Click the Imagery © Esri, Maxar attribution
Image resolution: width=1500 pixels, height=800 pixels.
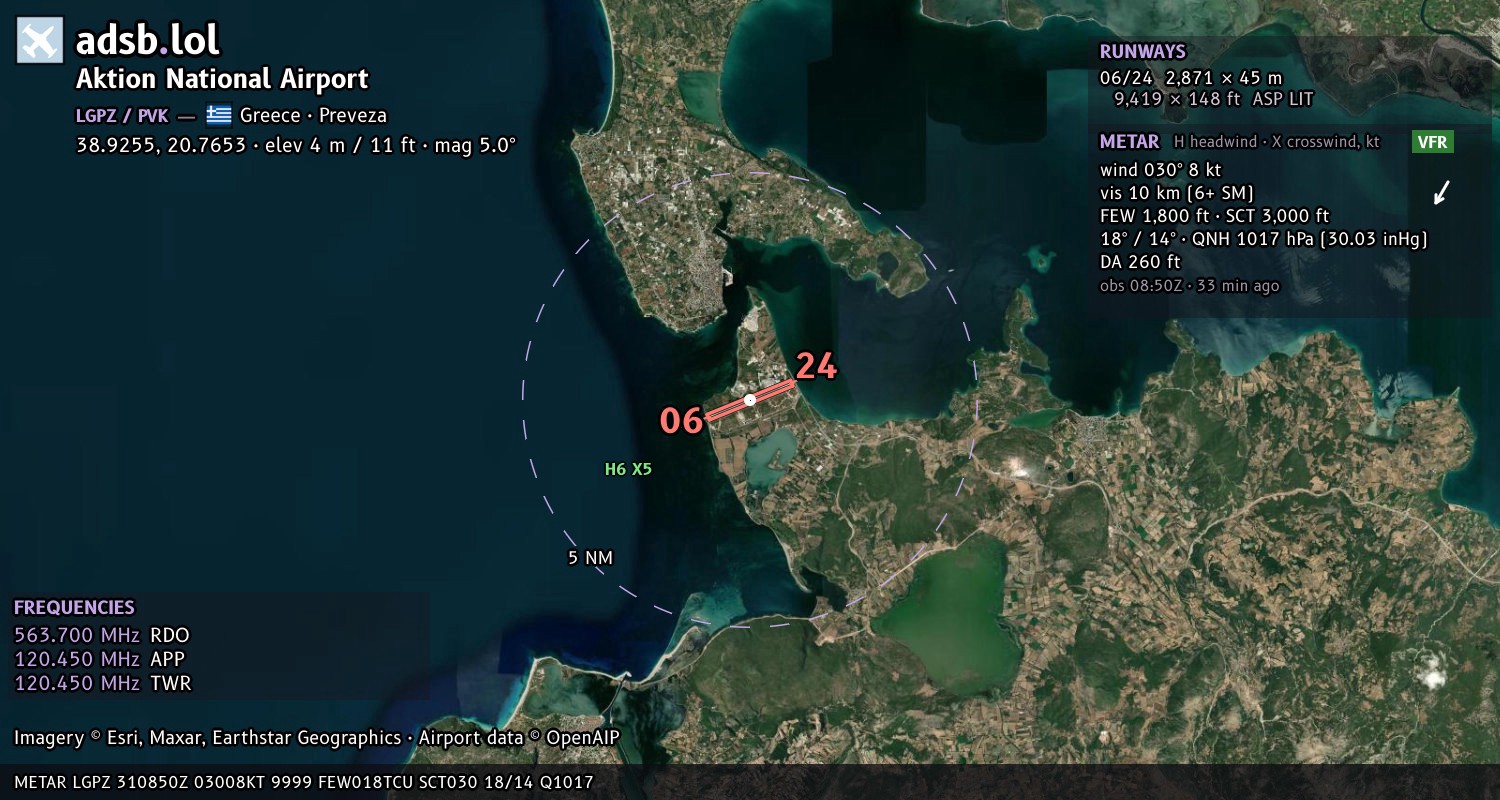point(317,738)
